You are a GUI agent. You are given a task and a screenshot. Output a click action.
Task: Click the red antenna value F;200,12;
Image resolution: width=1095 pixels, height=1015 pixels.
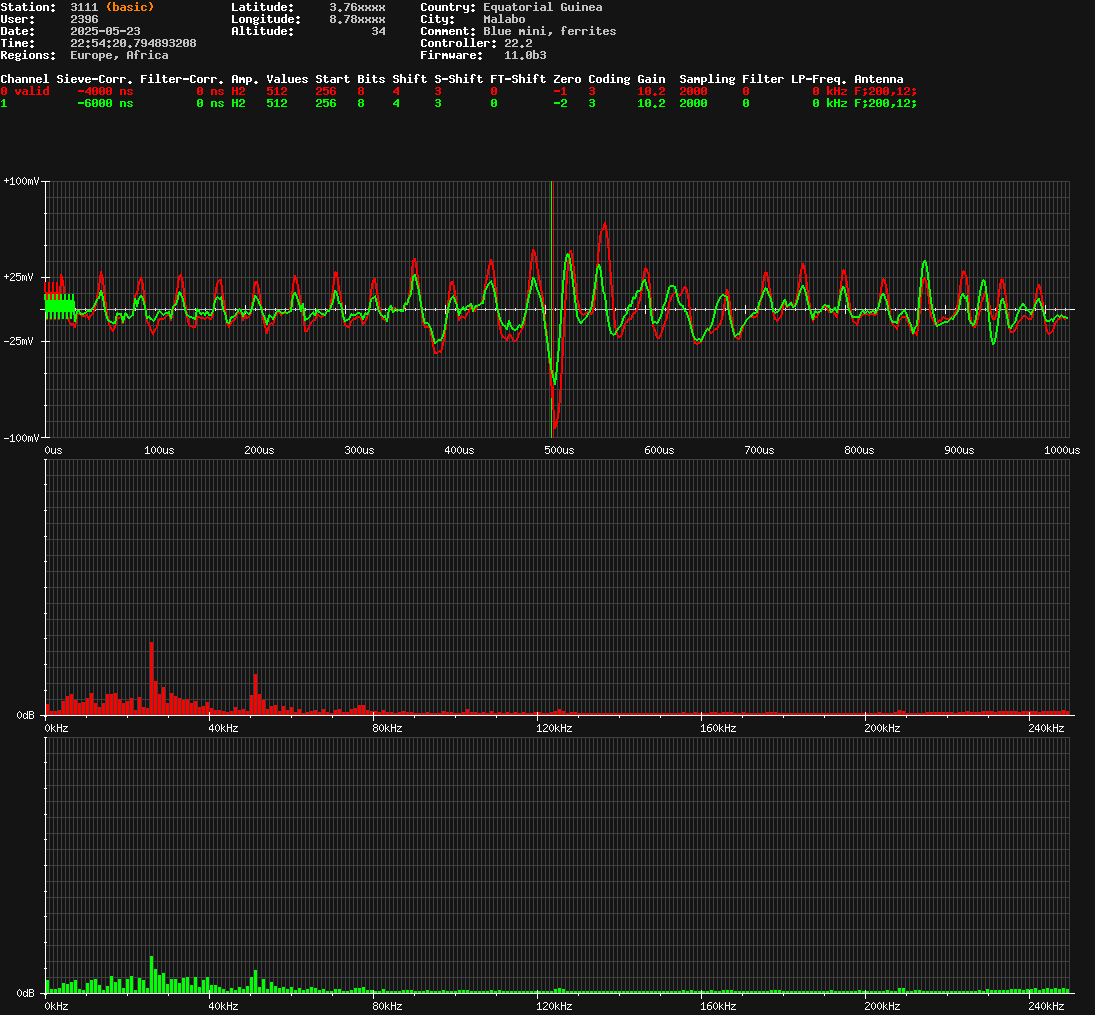coord(885,91)
